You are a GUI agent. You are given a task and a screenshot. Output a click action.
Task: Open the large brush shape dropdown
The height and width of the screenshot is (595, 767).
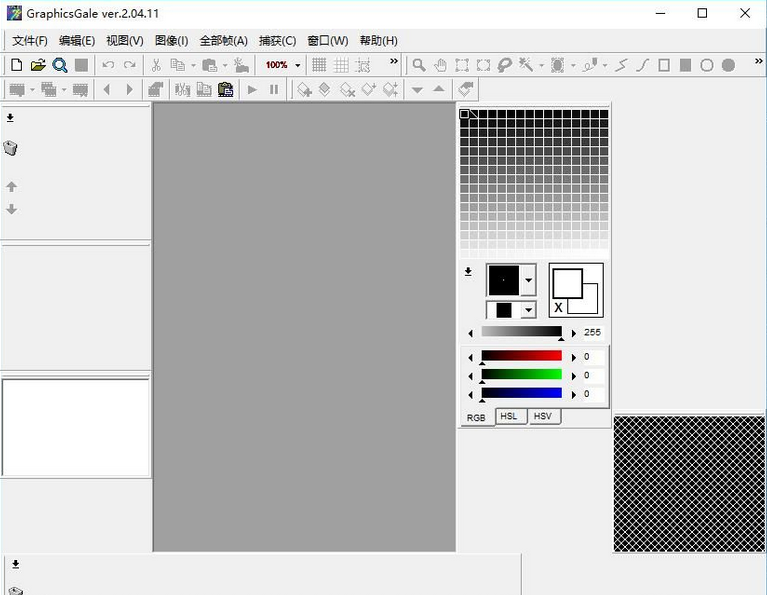coord(529,281)
